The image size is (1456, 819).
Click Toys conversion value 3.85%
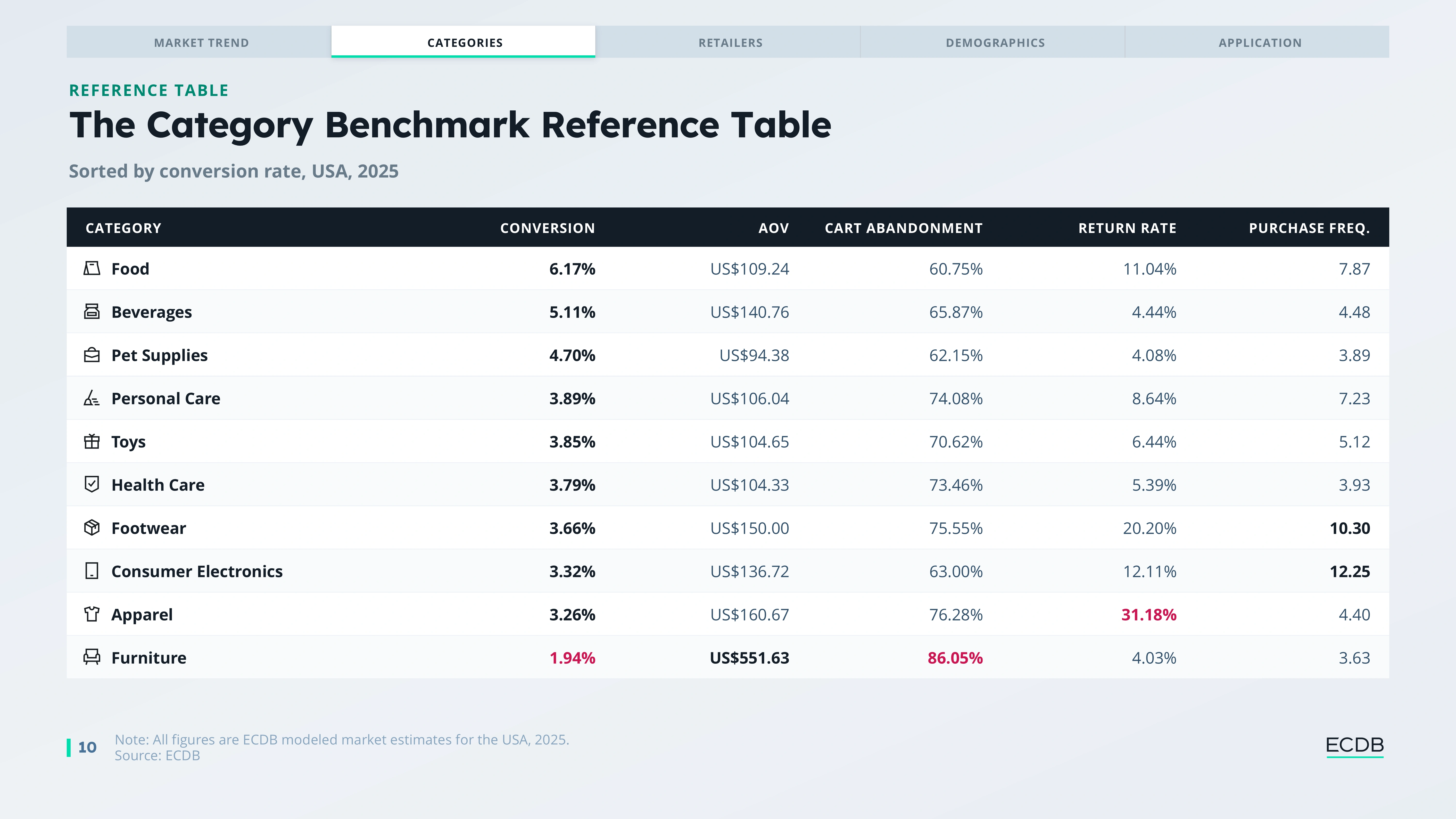tap(572, 442)
